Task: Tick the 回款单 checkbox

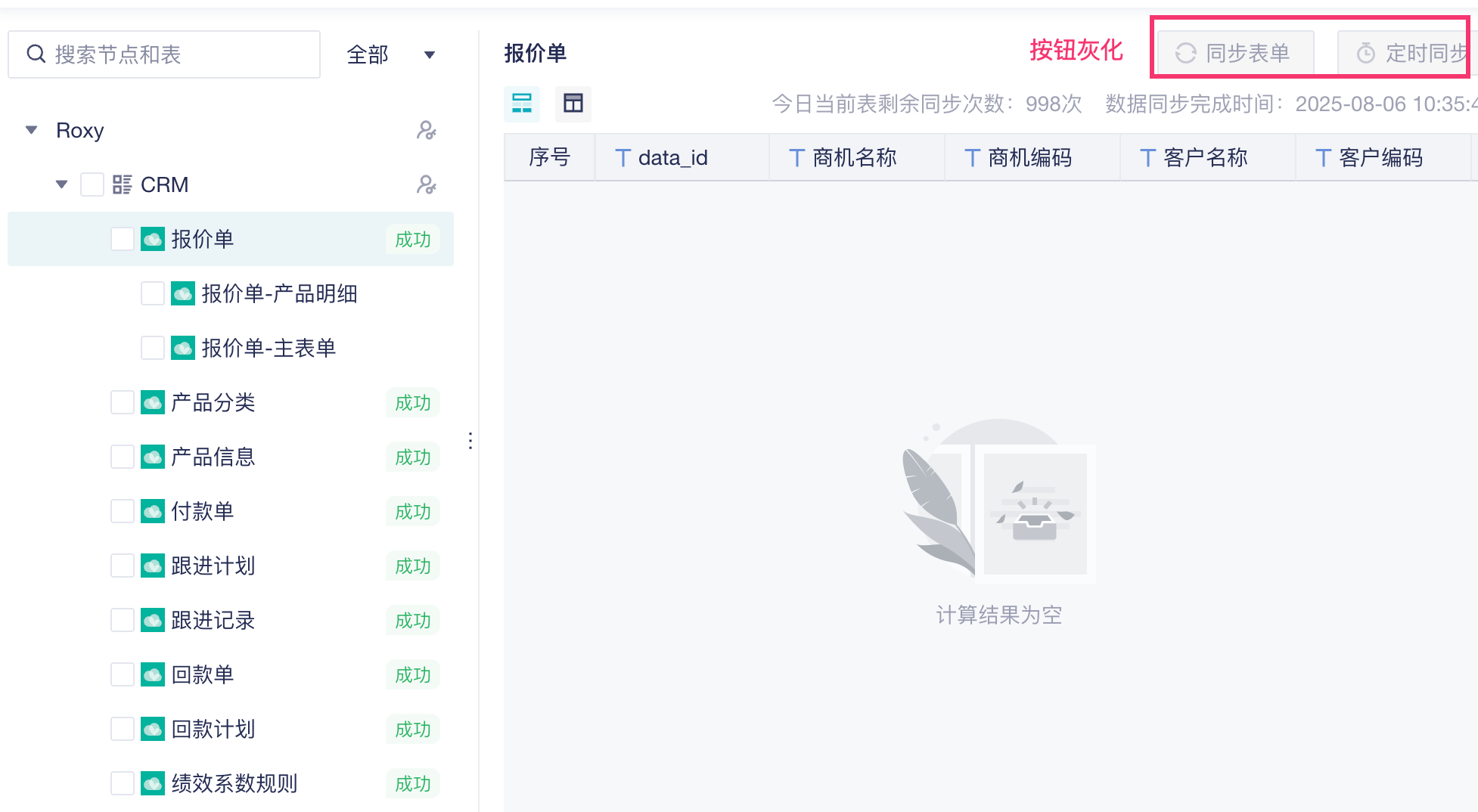Action: coord(123,674)
